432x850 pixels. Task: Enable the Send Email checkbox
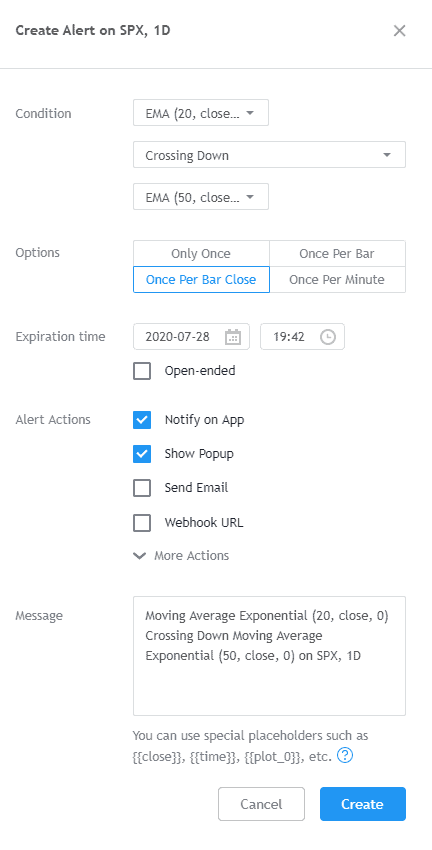point(142,488)
